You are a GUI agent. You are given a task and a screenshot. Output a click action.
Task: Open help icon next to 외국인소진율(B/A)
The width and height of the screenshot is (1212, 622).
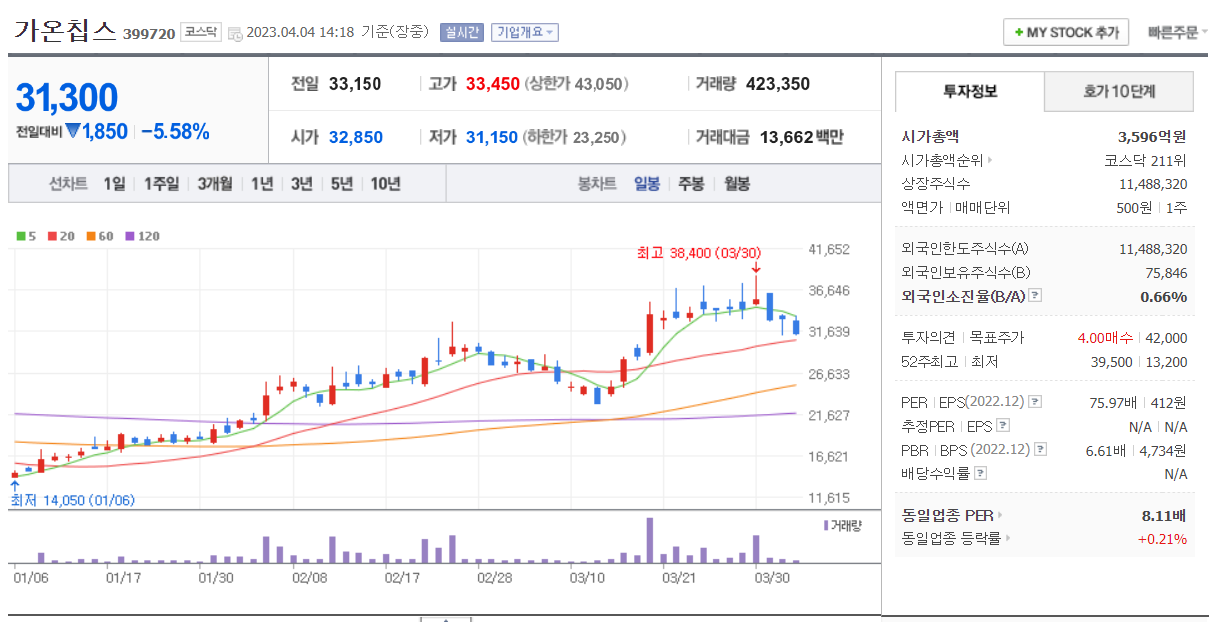(x=1035, y=296)
